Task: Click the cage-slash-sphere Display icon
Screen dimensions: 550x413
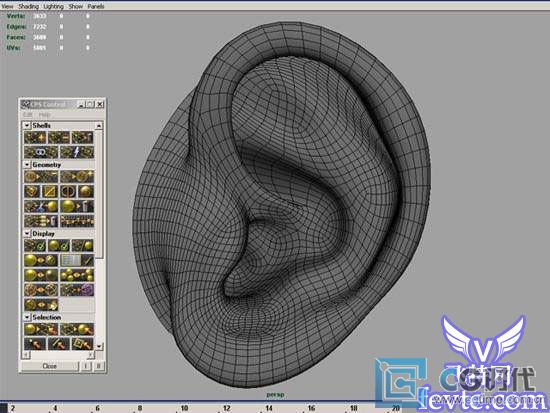Action: pyautogui.click(x=82, y=245)
